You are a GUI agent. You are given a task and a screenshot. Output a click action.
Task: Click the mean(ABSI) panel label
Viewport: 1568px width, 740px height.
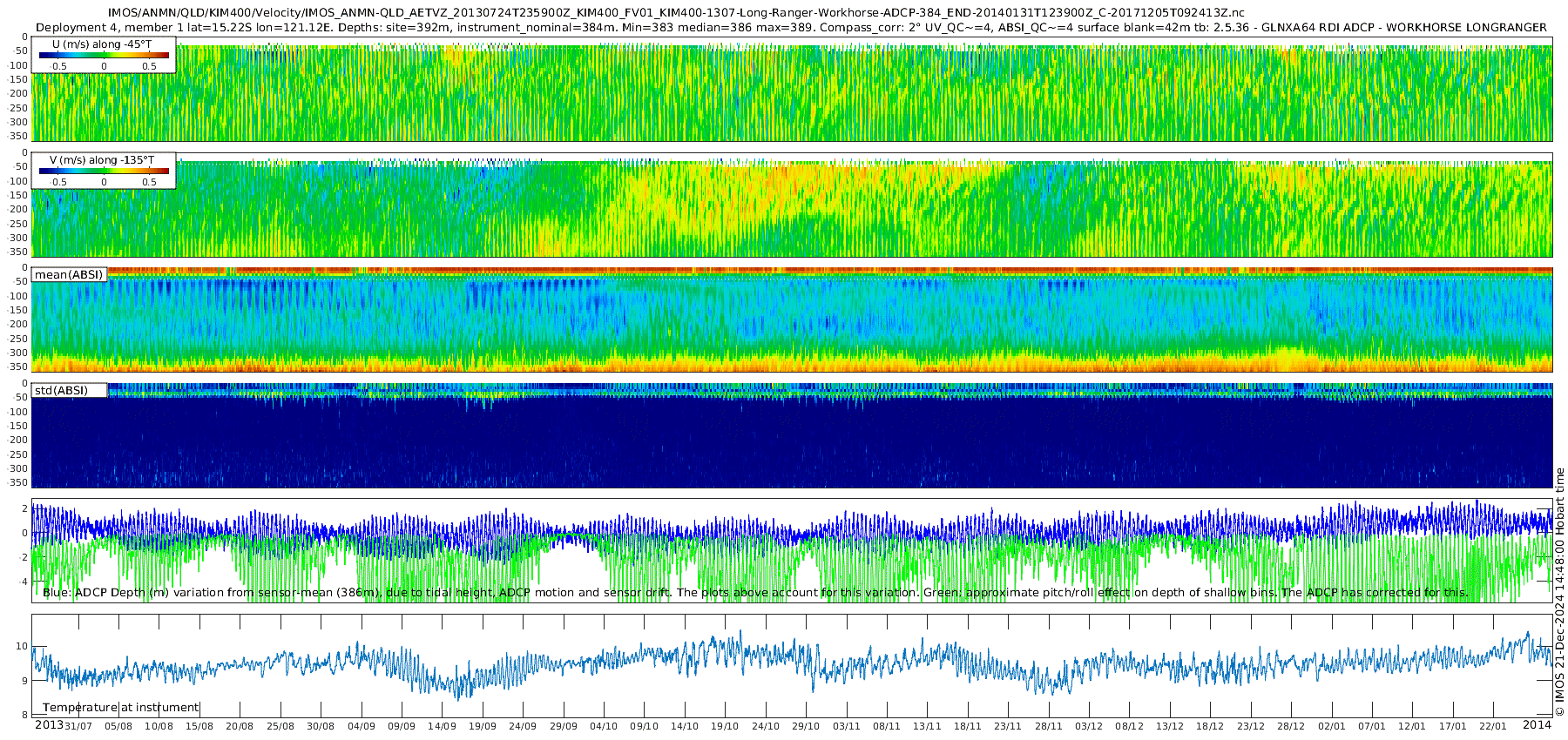[x=69, y=275]
